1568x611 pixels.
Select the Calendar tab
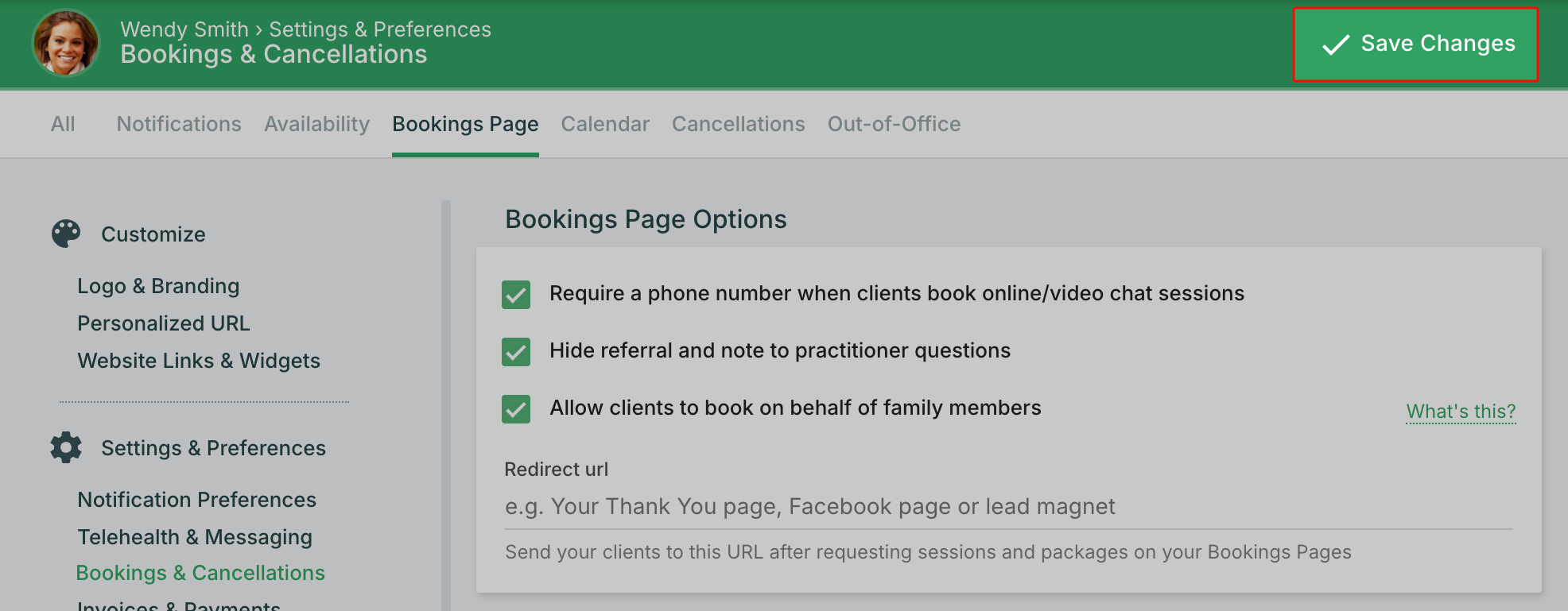[605, 124]
